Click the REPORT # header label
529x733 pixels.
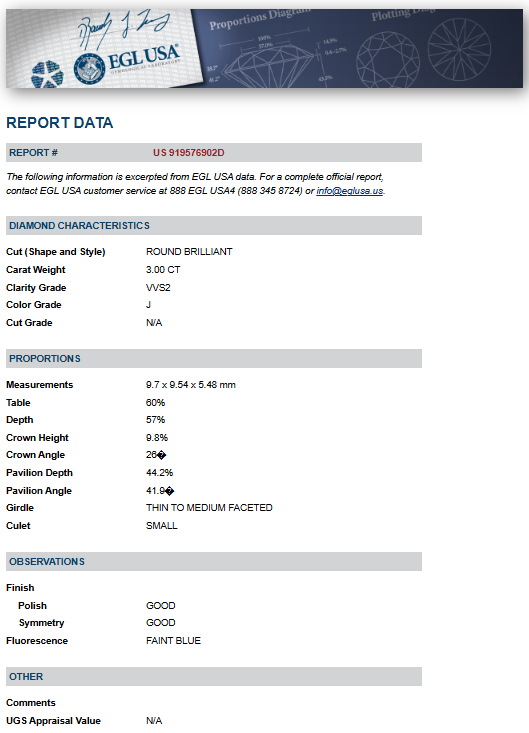click(x=34, y=153)
